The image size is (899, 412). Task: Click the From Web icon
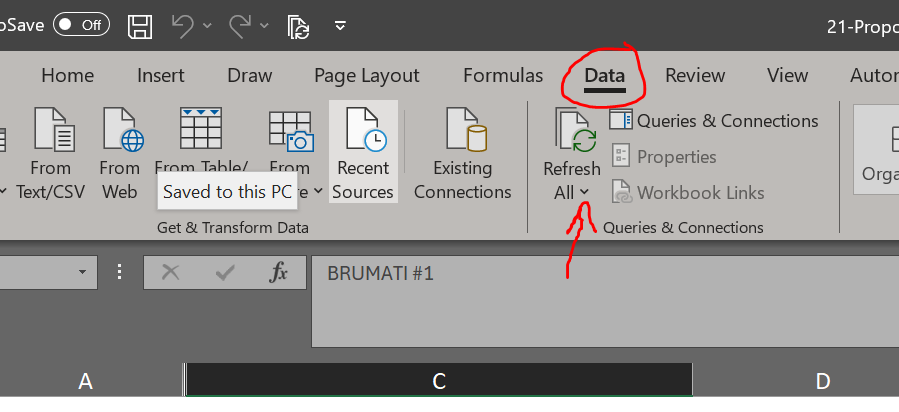pos(120,150)
